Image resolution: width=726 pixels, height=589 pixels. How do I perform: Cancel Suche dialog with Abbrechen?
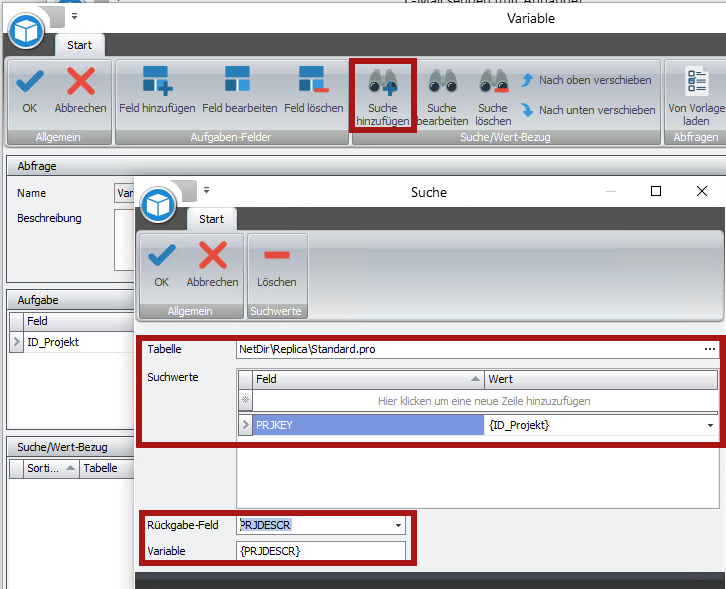(x=213, y=265)
